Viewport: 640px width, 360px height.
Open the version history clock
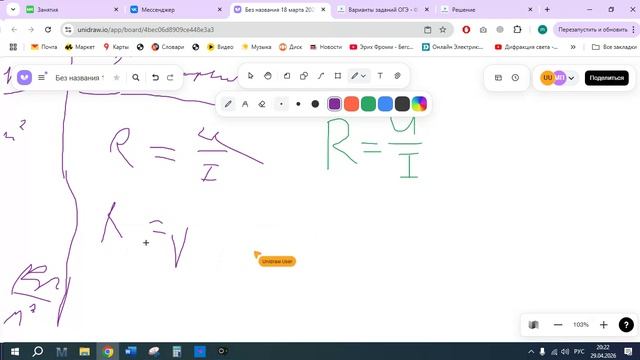tap(516, 78)
